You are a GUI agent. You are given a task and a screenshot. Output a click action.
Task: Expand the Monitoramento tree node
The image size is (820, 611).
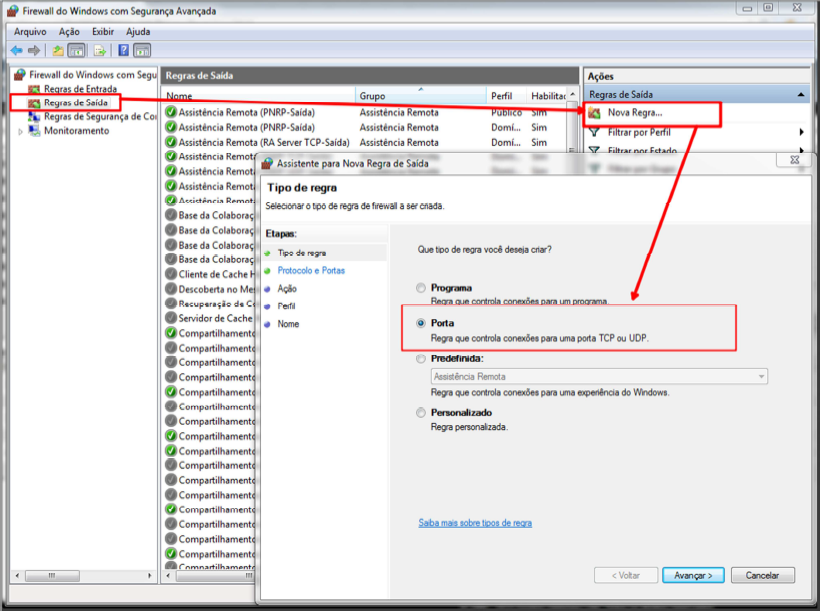20,131
